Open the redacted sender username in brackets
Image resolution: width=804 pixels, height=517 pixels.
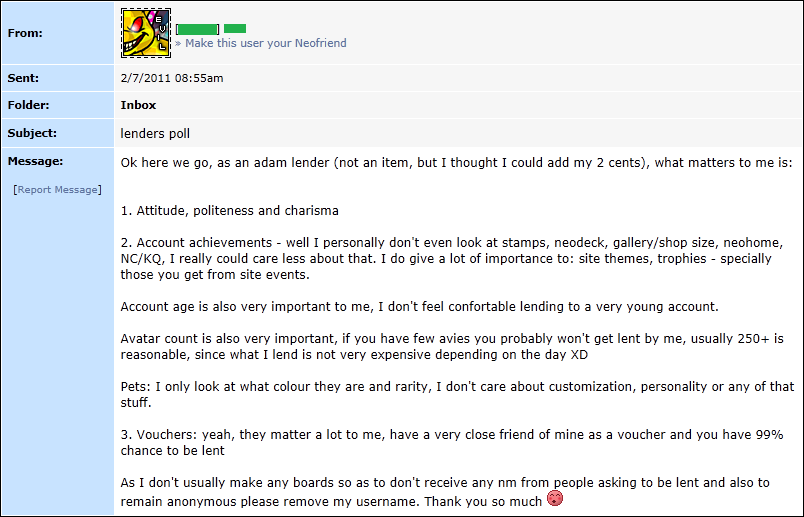click(197, 29)
